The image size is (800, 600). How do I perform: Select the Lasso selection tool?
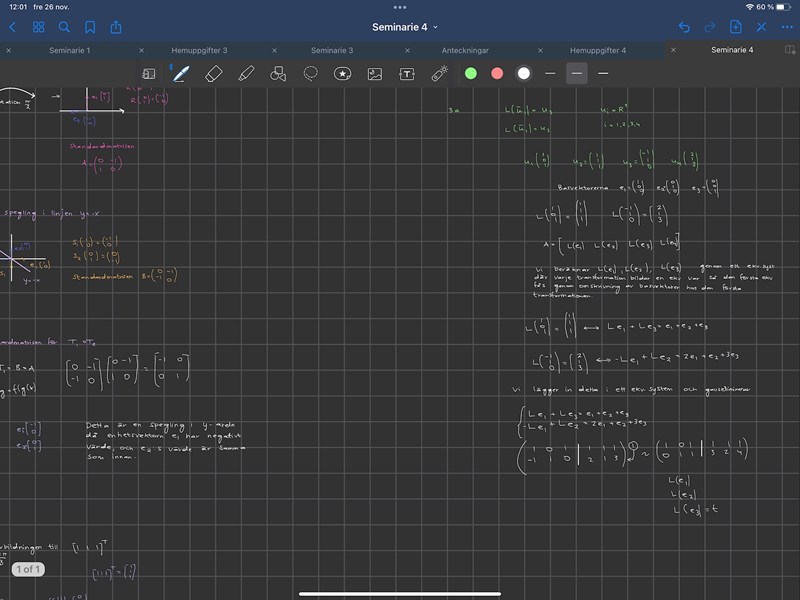pos(311,73)
